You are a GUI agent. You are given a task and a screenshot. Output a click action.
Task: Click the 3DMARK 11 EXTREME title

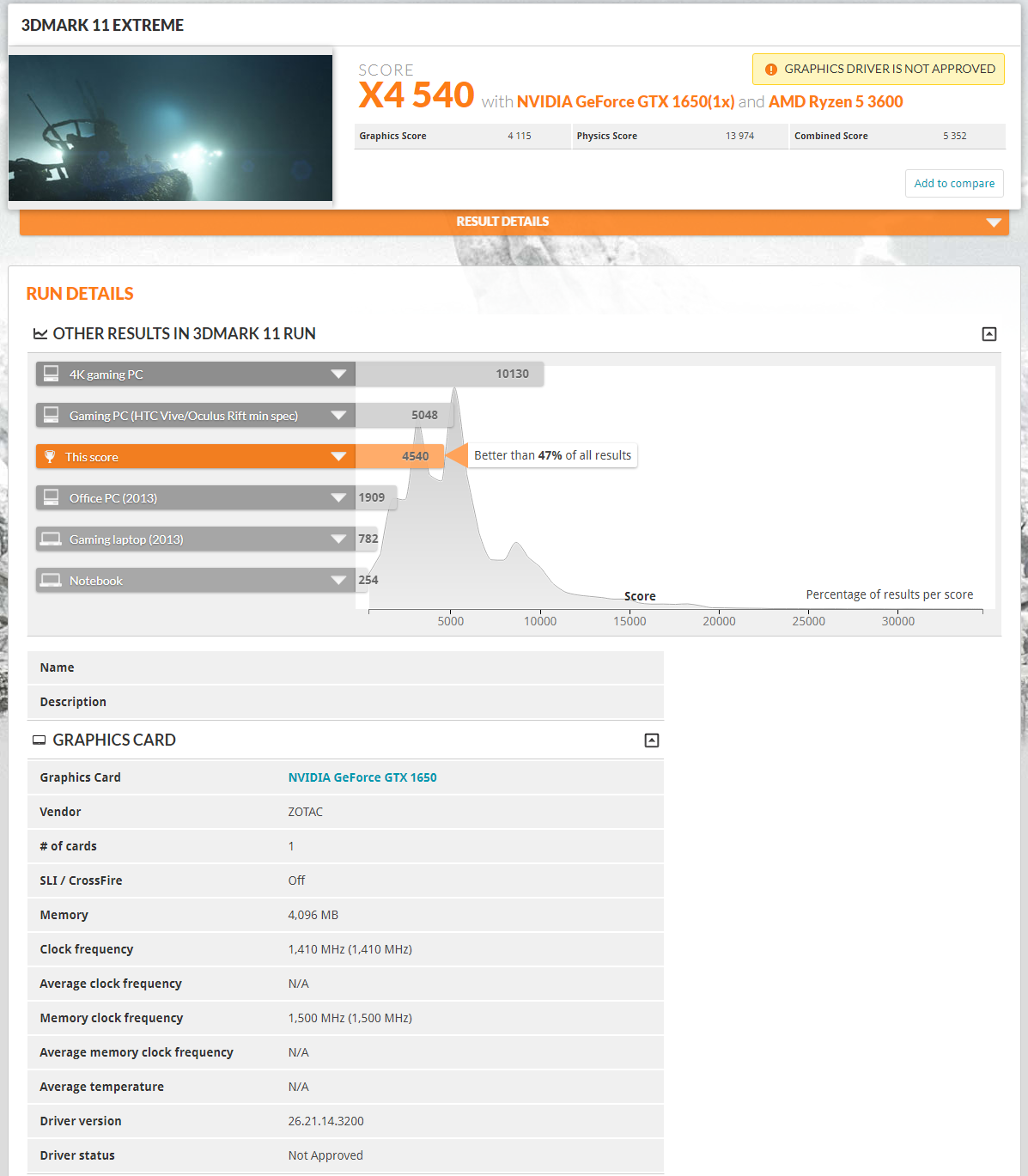pyautogui.click(x=102, y=25)
